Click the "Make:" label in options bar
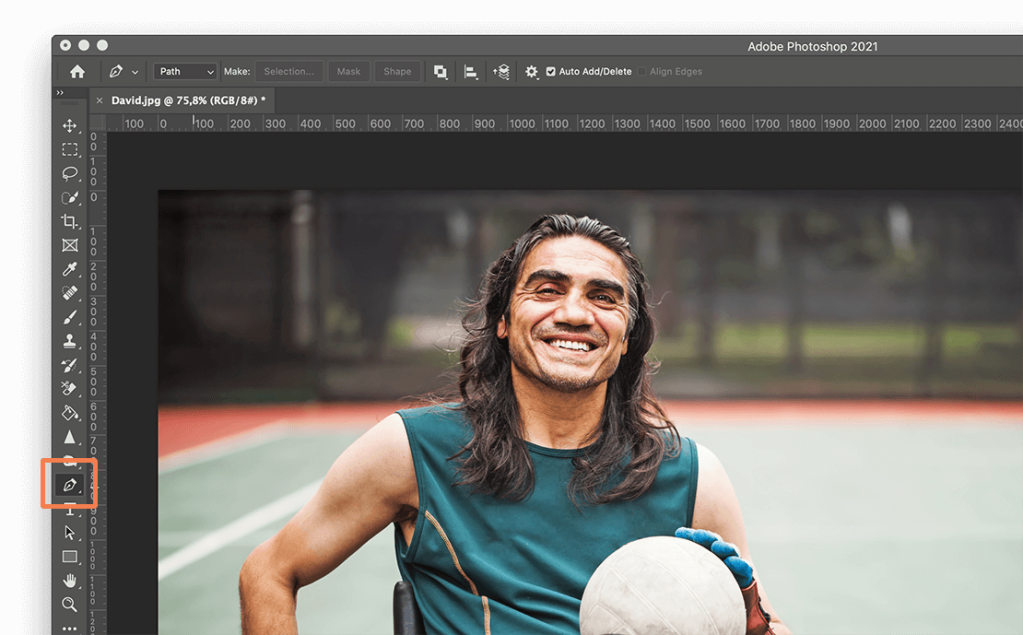The image size is (1023, 635). tap(237, 72)
